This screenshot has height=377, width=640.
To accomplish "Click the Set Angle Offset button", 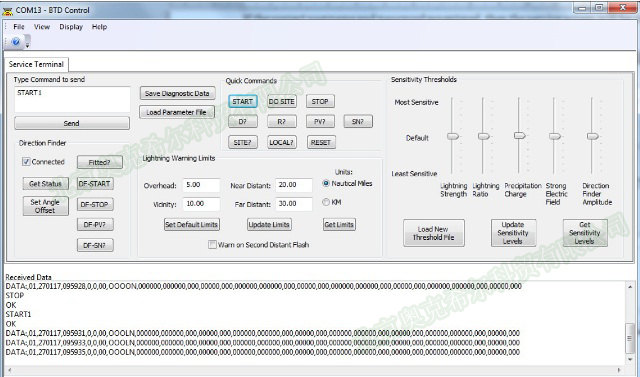I will click(x=45, y=206).
